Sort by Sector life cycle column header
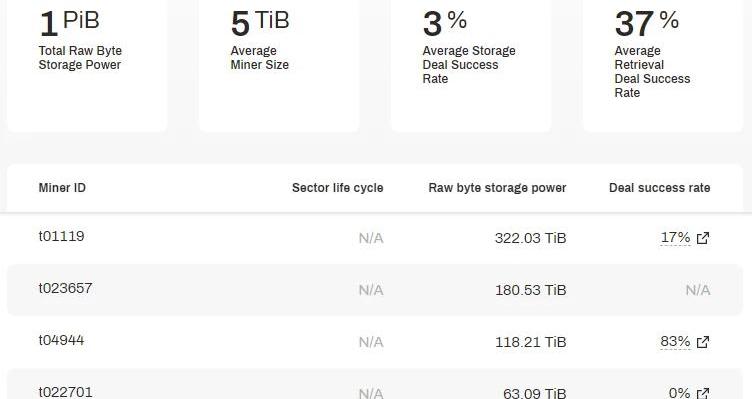Image resolution: width=752 pixels, height=399 pixels. (338, 188)
